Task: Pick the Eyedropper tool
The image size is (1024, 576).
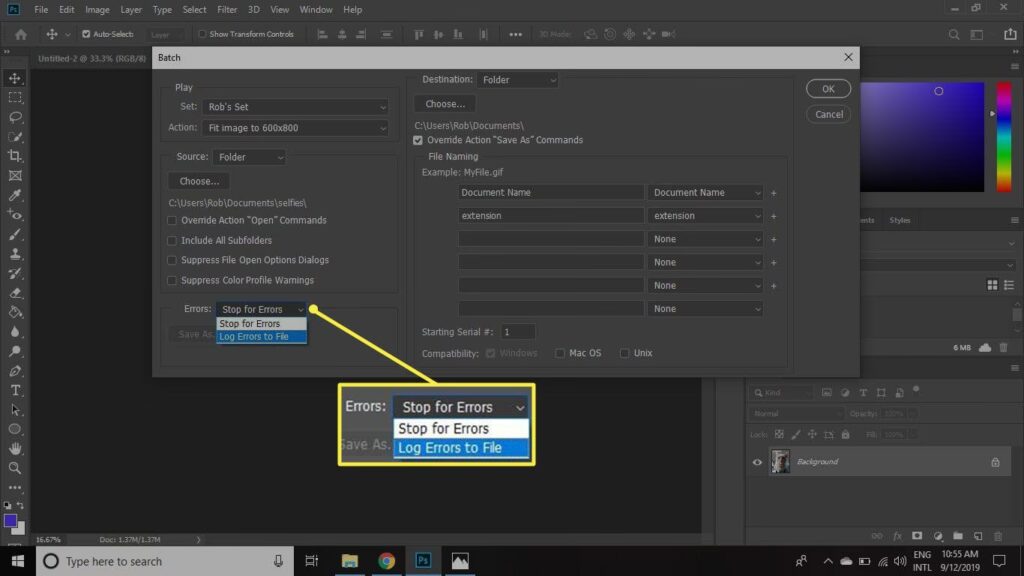Action: click(x=15, y=195)
